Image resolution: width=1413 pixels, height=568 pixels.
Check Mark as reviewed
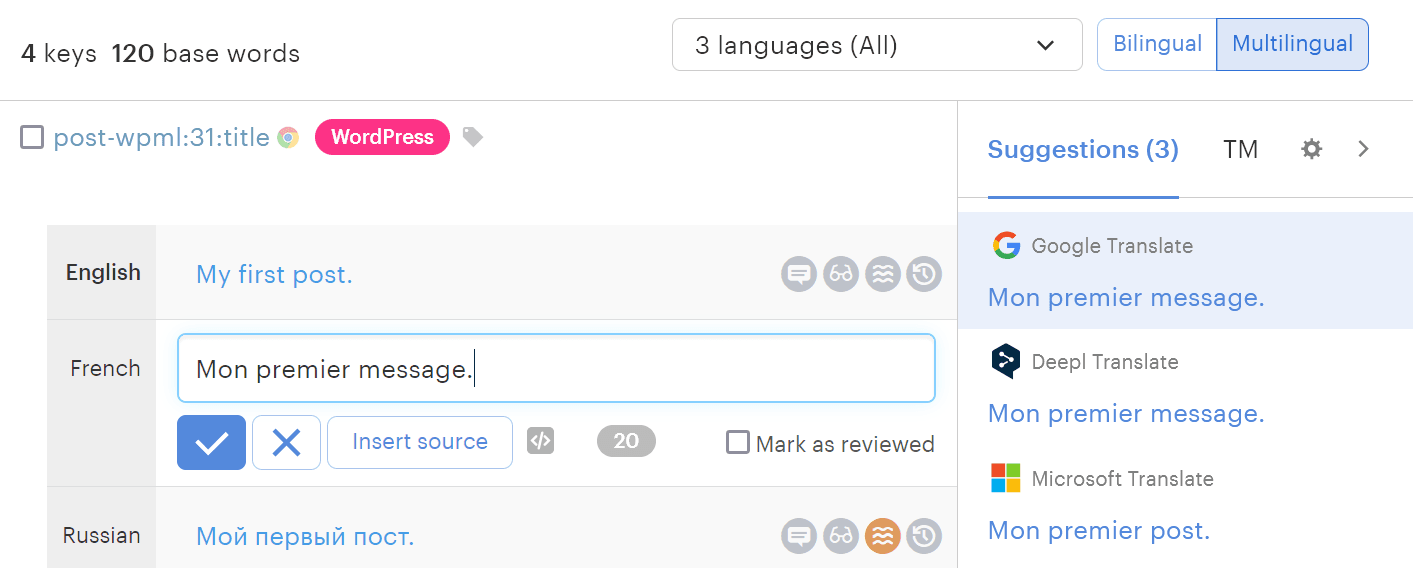tap(738, 442)
